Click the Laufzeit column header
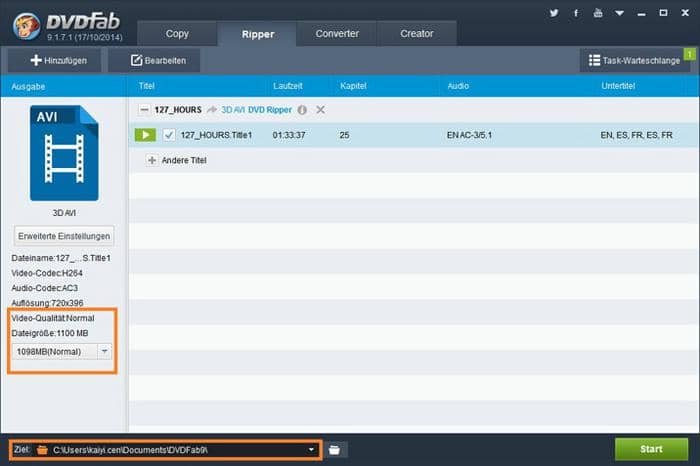The image size is (700, 466). [x=288, y=86]
